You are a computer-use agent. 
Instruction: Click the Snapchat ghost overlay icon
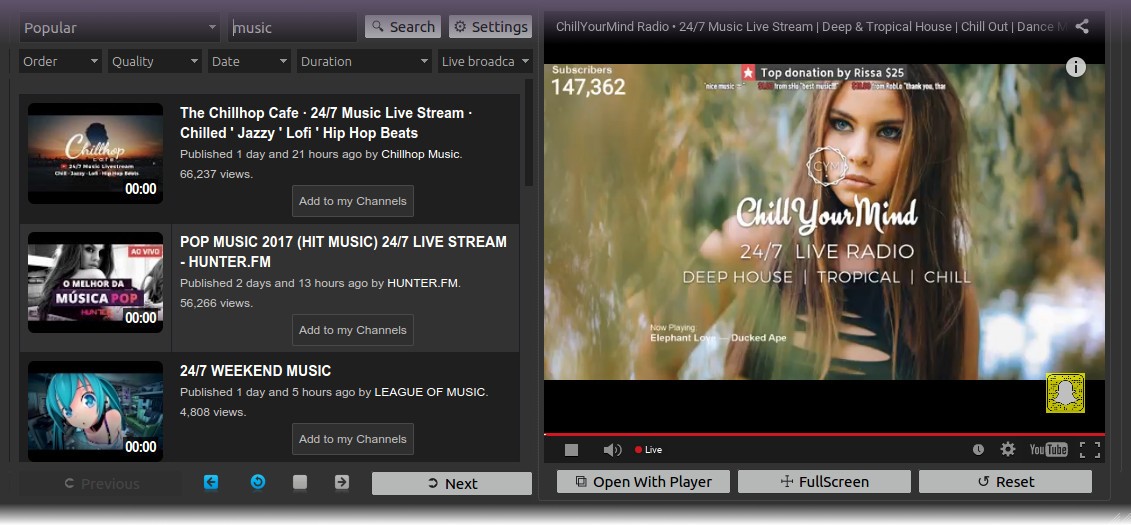coord(1065,393)
